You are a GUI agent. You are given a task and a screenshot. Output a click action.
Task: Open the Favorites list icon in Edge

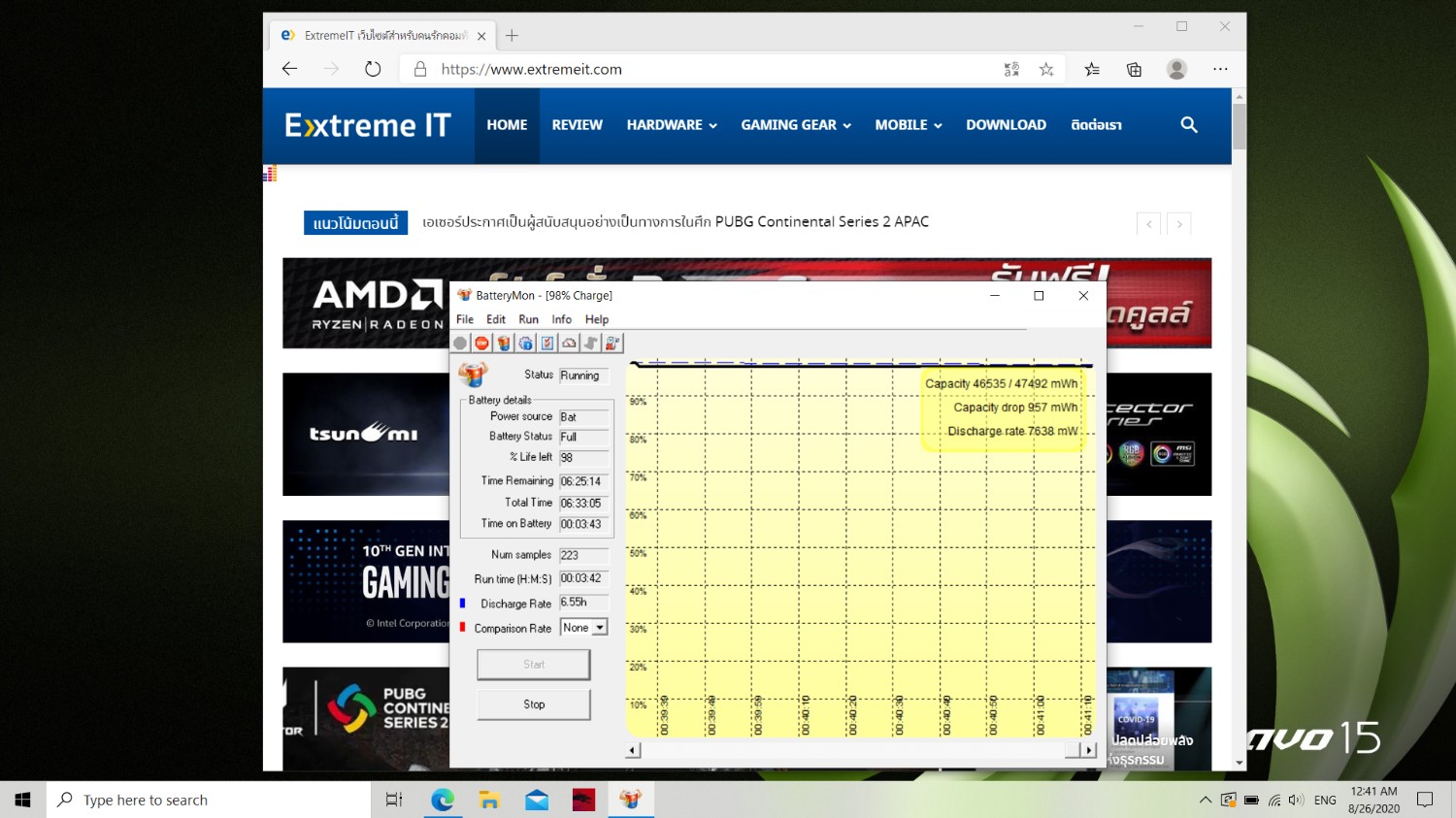click(1092, 69)
